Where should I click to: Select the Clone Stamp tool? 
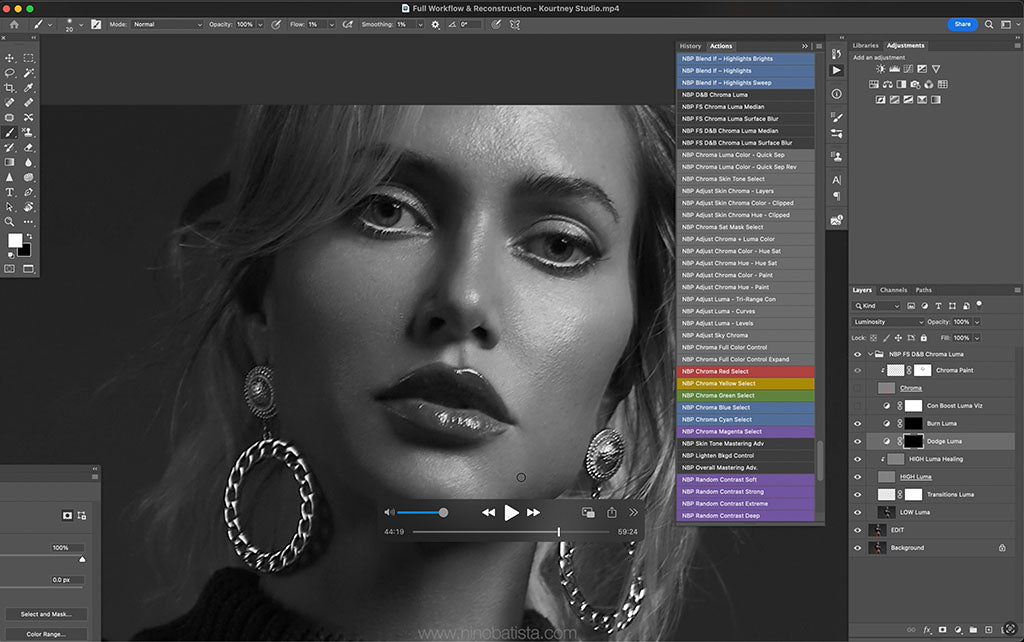[x=28, y=132]
